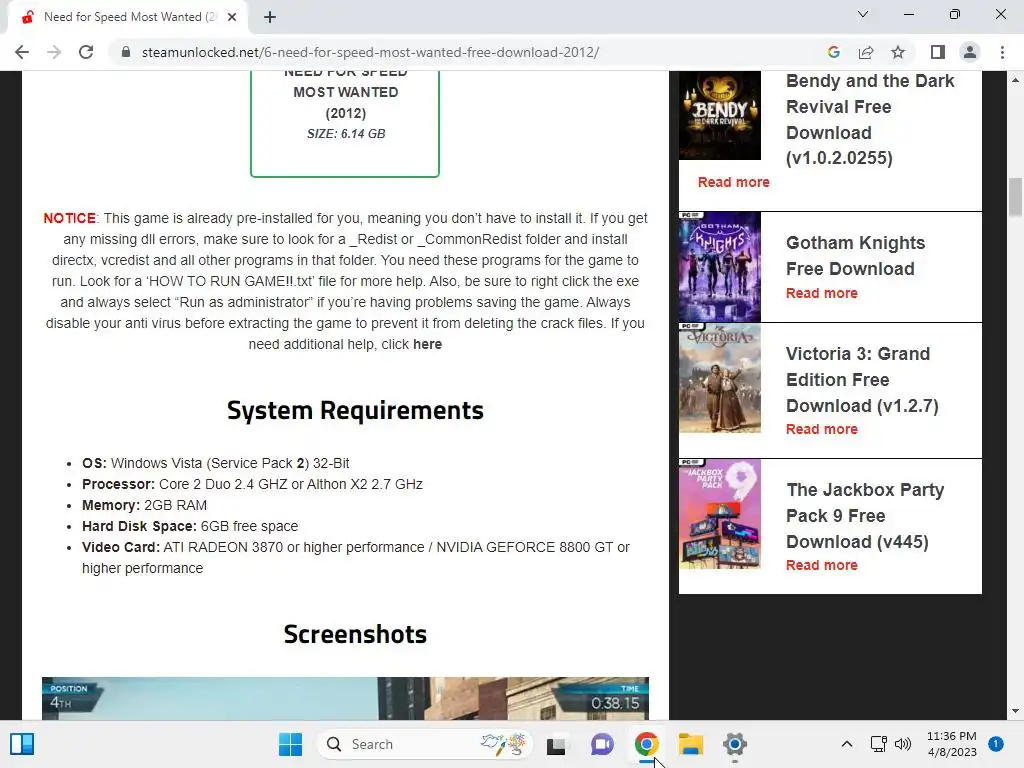The image size is (1024, 768).
Task: Click the Processor requirement line
Action: tap(252, 485)
